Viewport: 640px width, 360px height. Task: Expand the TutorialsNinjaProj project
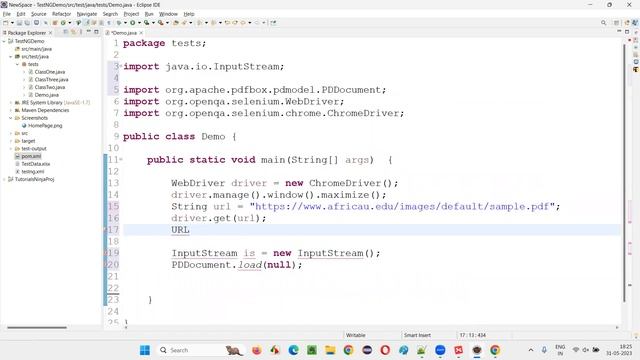click(4, 179)
